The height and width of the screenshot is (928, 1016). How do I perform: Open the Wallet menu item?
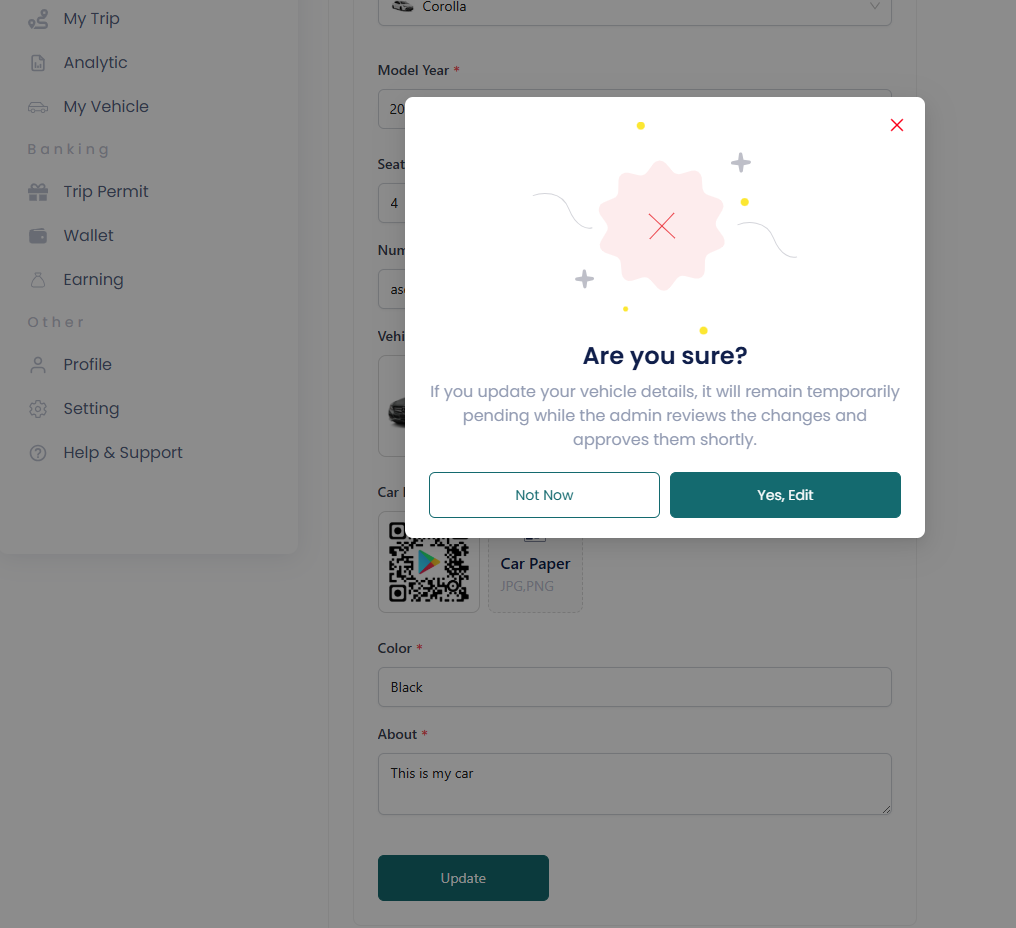coord(88,236)
